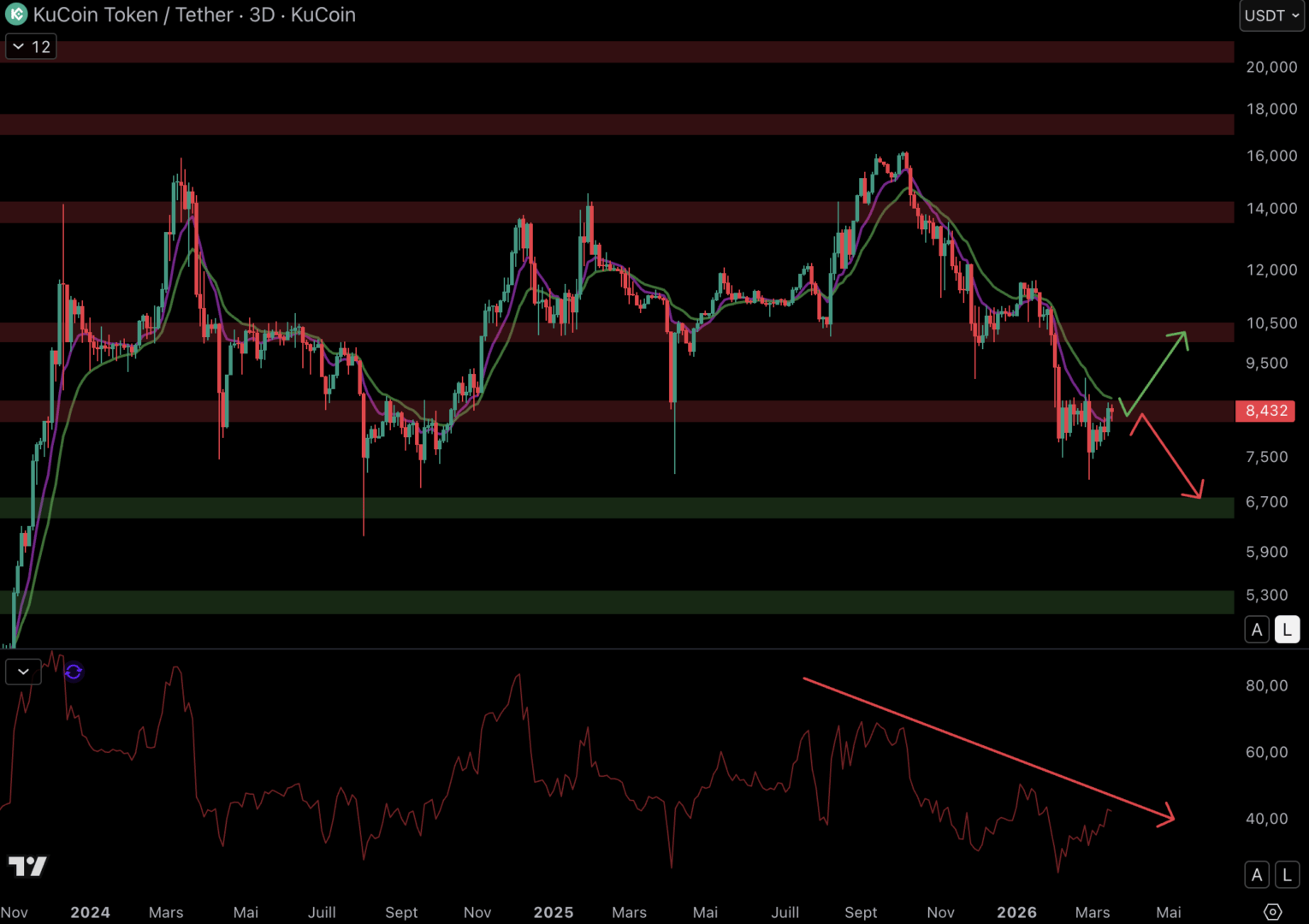Screen dimensions: 1309x924
Task: Expand the collapsed 12 indicators legend
Action: (x=31, y=46)
